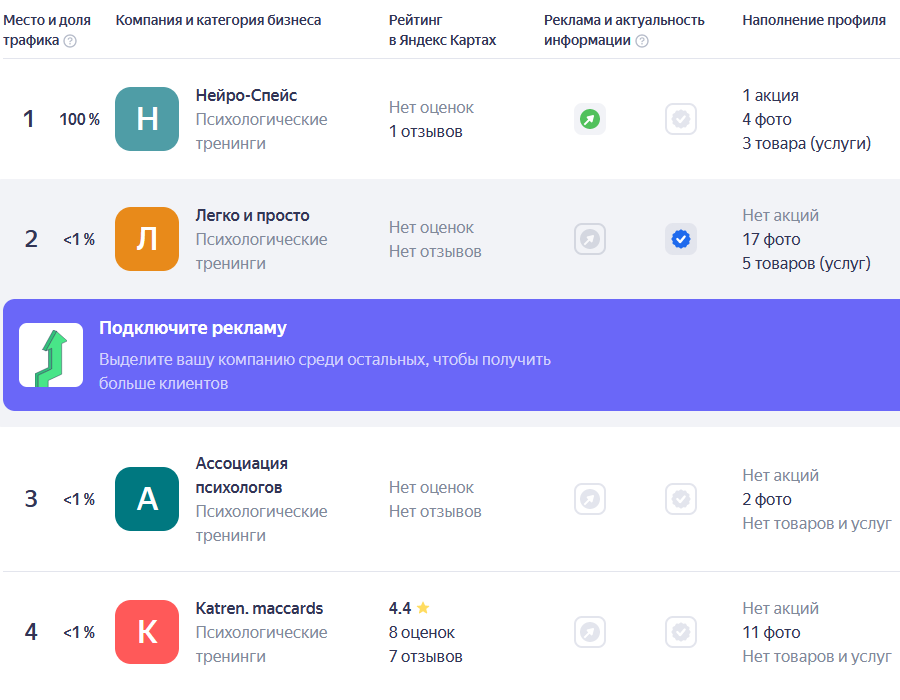Click the 'Подключите рекламу' banner heading
Screen dimensions: 900x700
[x=193, y=328]
